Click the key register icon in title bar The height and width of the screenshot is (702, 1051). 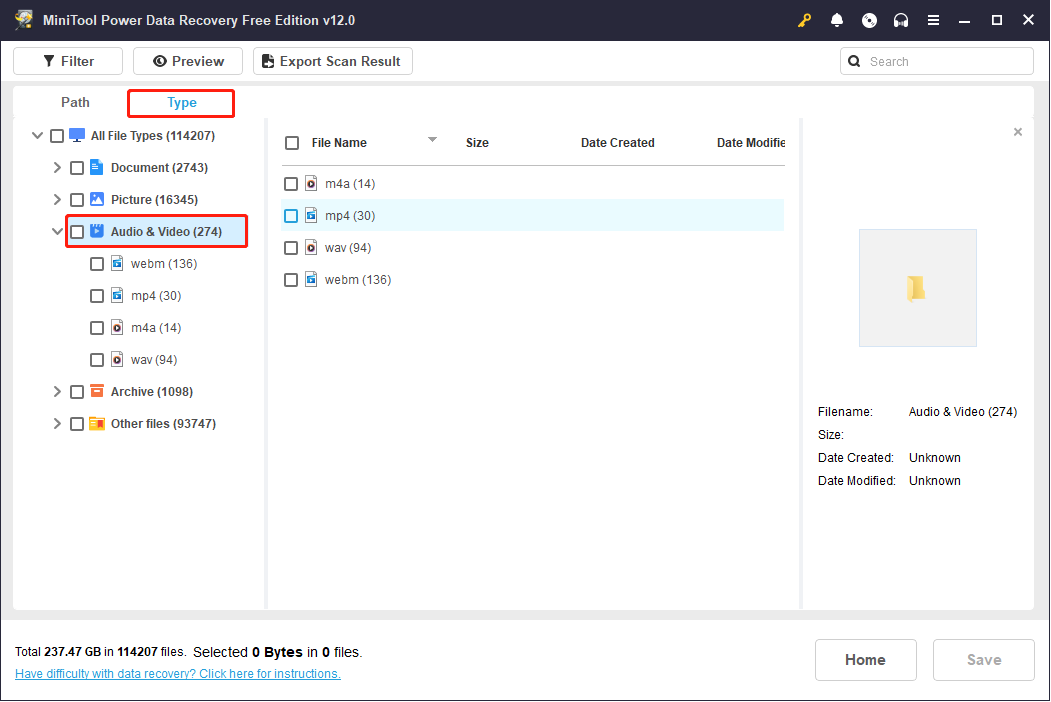(x=805, y=20)
